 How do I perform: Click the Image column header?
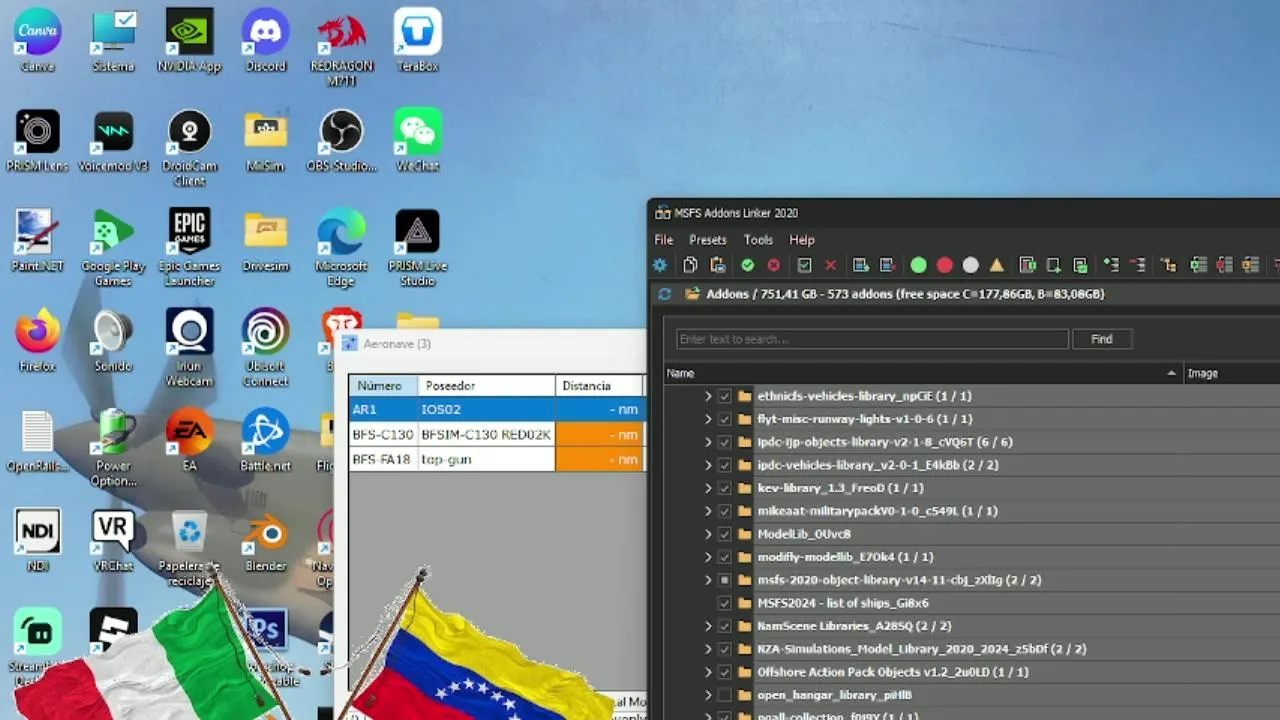[1231, 373]
